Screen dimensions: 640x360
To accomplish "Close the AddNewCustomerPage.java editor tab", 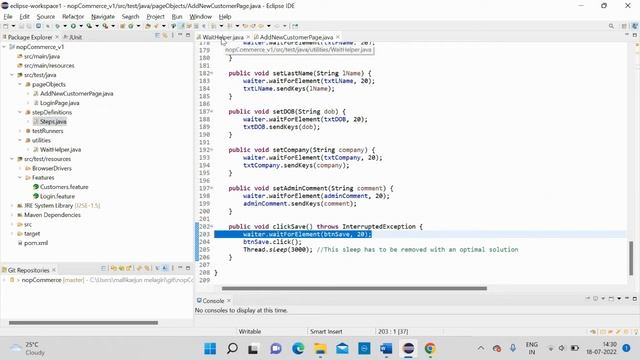I will coord(338,37).
